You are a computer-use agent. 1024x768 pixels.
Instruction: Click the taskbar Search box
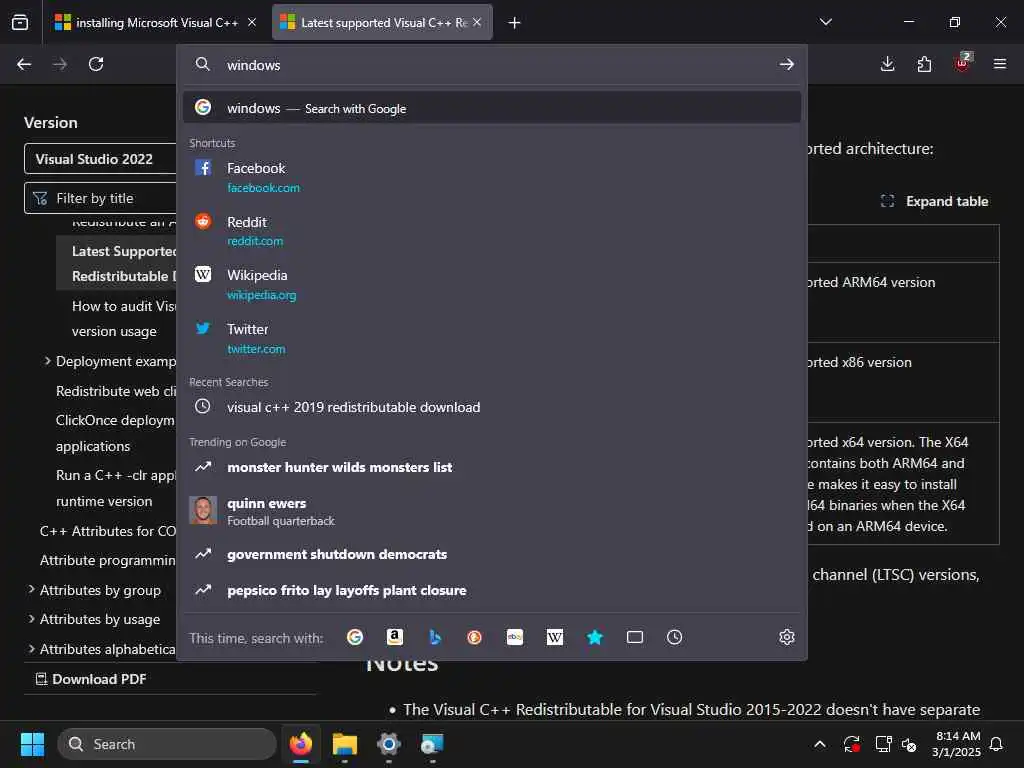tap(167, 744)
